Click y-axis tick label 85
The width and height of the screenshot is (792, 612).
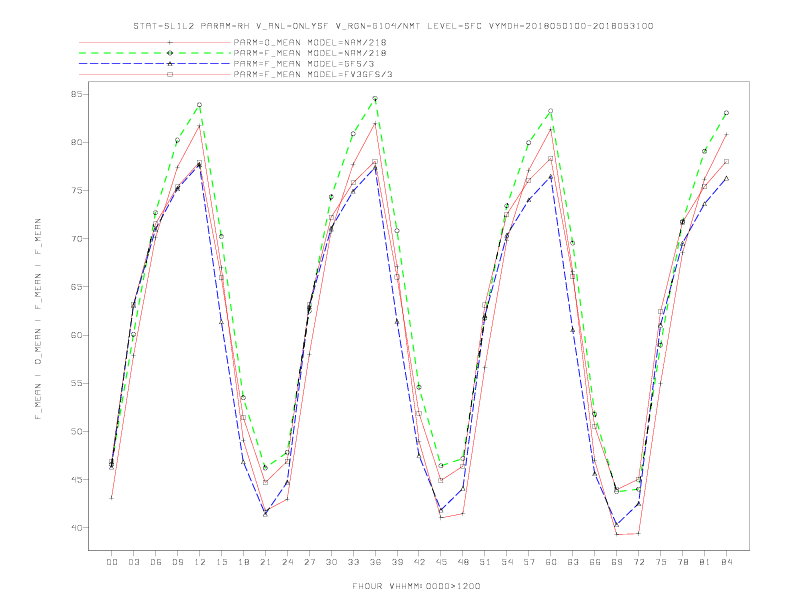(76, 94)
